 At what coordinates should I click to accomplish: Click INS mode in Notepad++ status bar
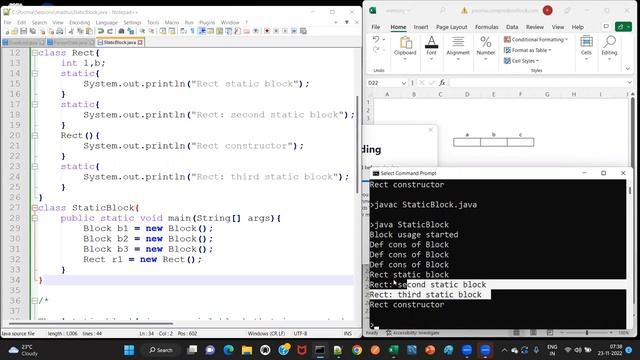coord(348,333)
